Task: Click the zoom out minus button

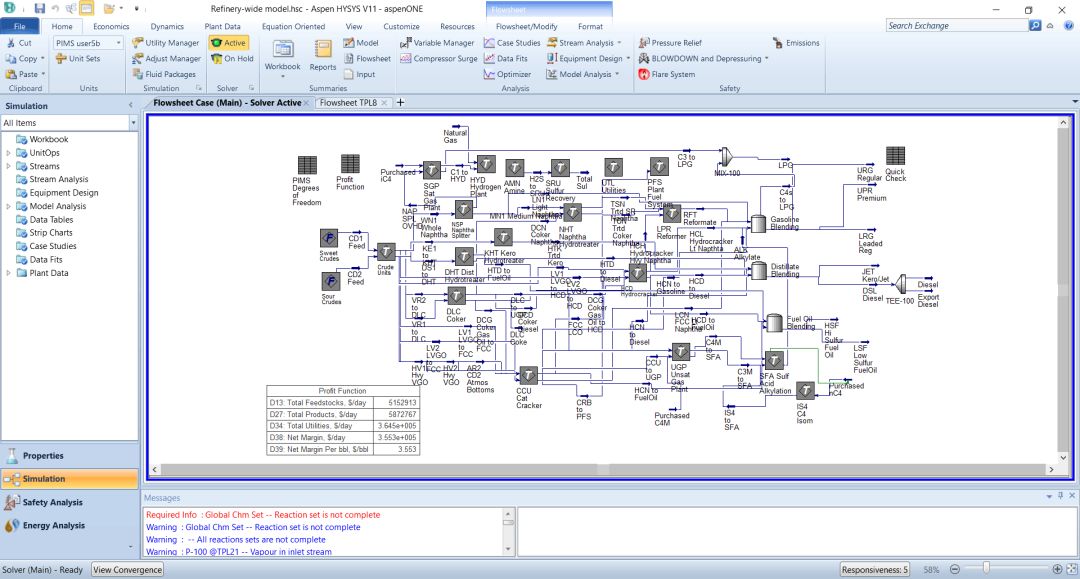Action: click(955, 569)
